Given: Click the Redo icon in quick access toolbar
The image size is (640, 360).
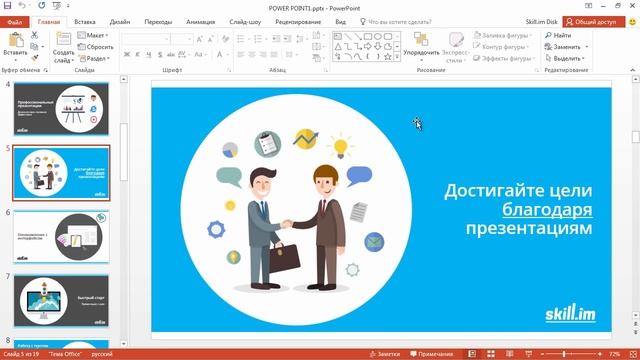Looking at the screenshot, I should coord(42,6).
